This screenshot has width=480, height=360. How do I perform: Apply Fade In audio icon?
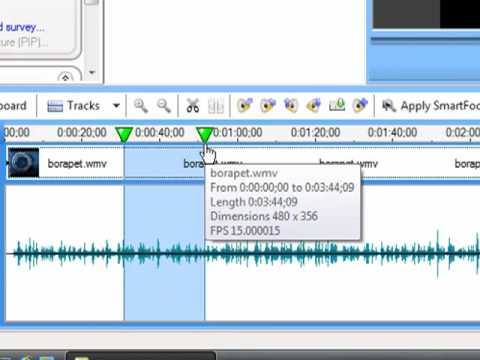[x=245, y=105]
